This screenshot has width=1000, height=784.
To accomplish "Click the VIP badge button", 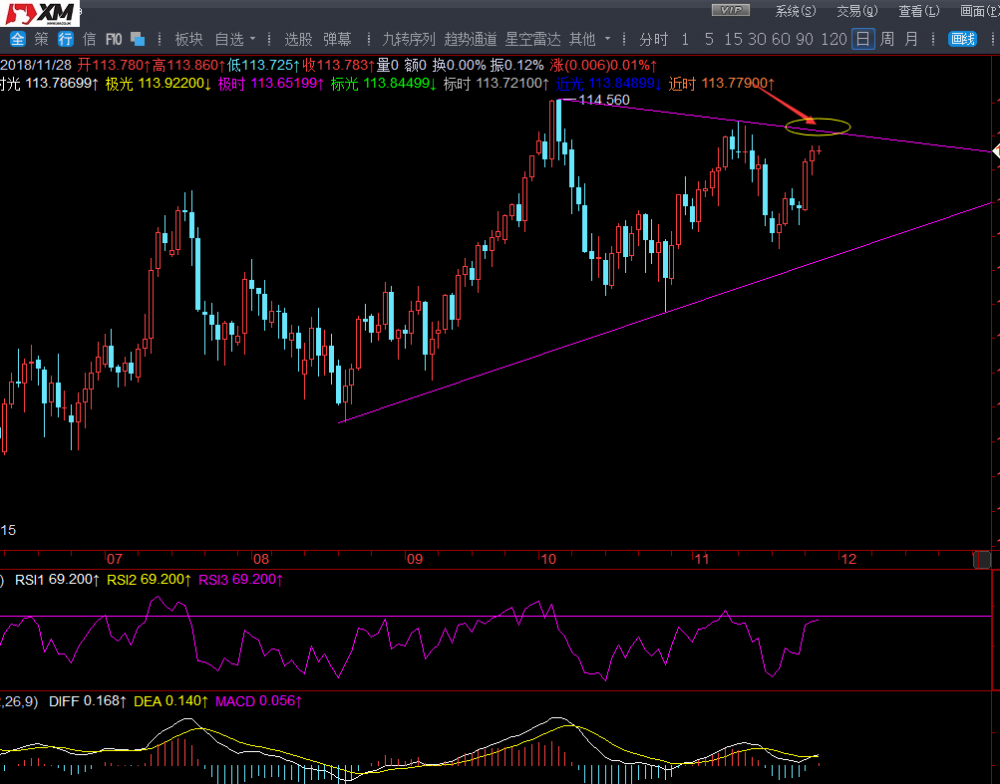I will pos(731,10).
